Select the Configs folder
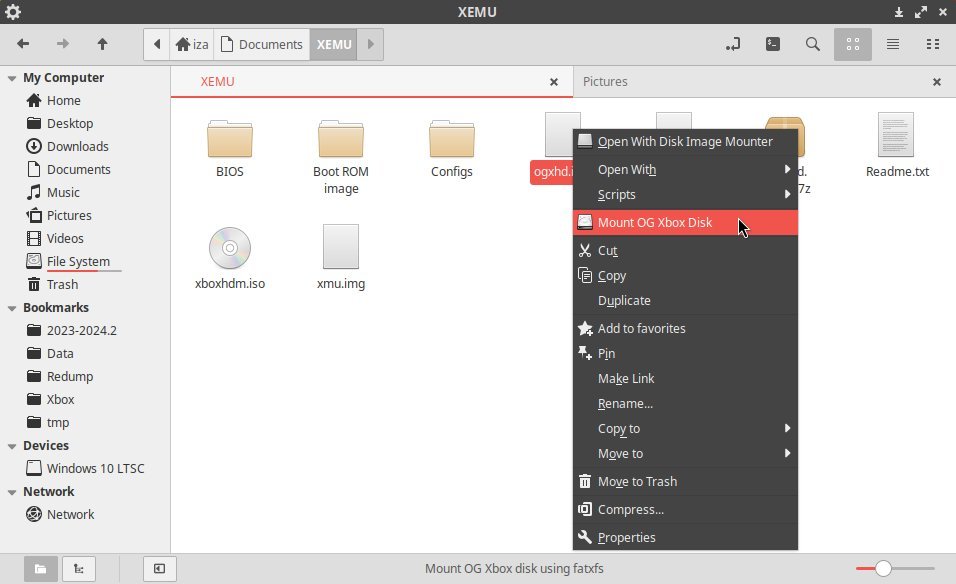Image resolution: width=956 pixels, height=584 pixels. (452, 148)
